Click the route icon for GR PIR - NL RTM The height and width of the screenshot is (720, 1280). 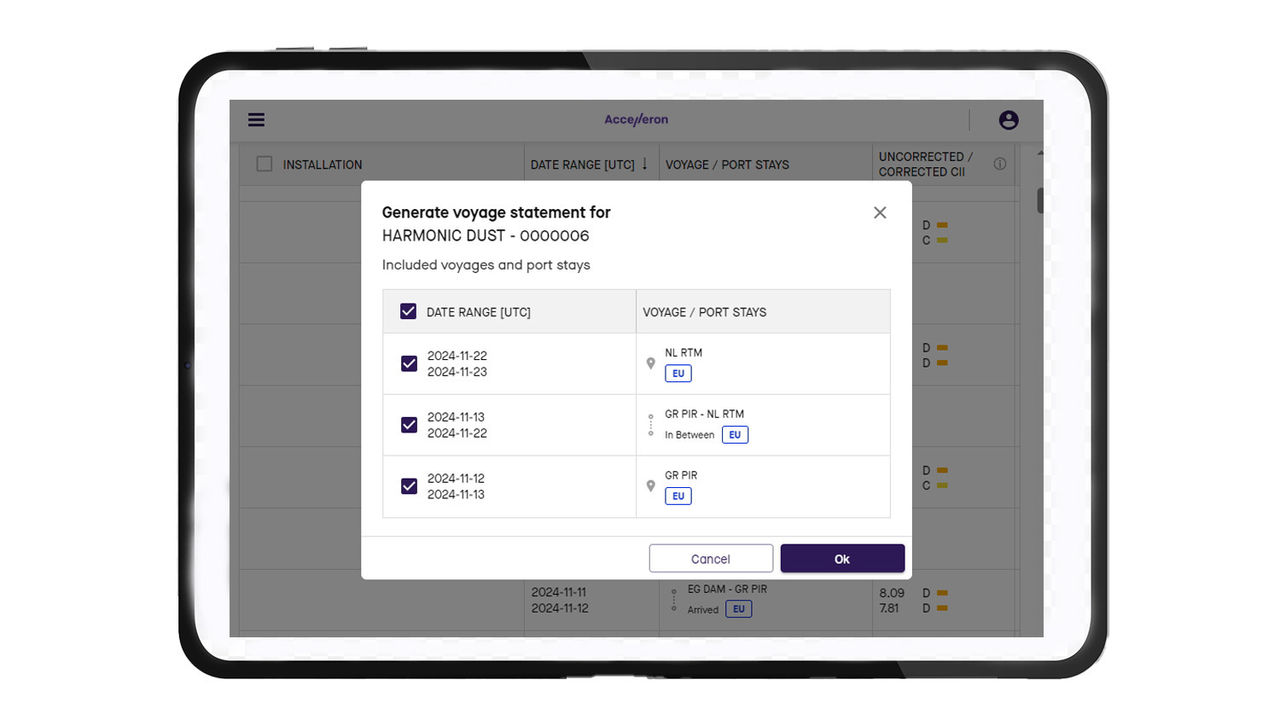coord(651,425)
